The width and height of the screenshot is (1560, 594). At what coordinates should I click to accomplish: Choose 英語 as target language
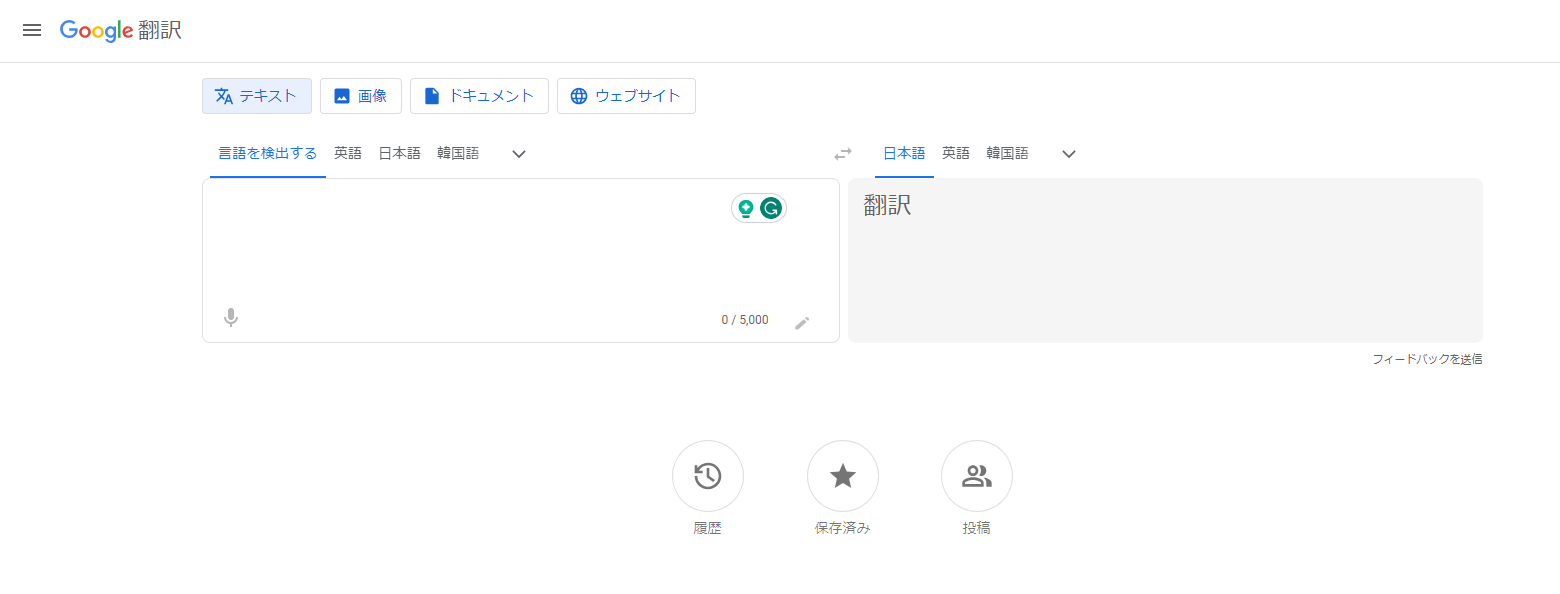[x=956, y=153]
